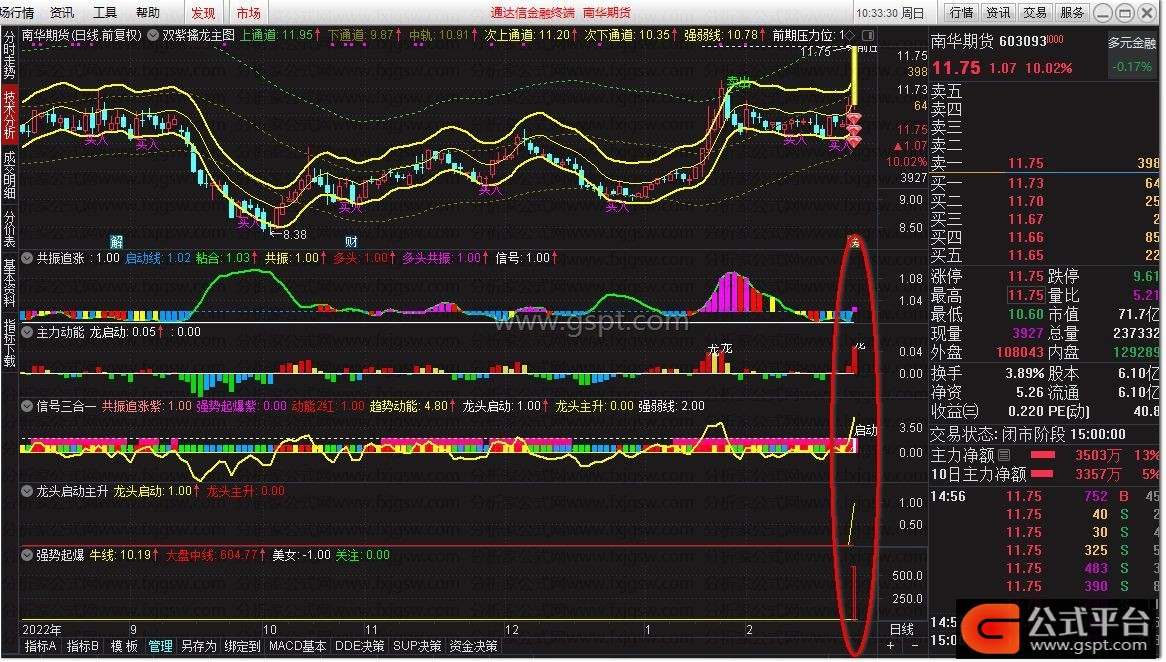The height and width of the screenshot is (662, 1166).
Task: Click the 买一 price 11.73
Action: click(1025, 183)
